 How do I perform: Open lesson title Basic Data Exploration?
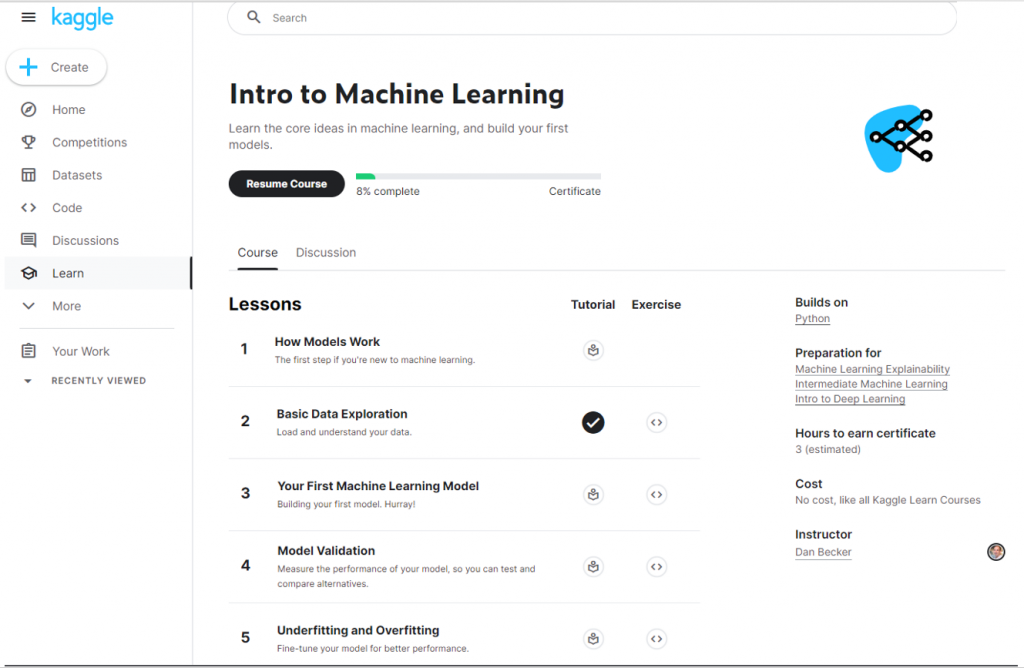click(342, 413)
